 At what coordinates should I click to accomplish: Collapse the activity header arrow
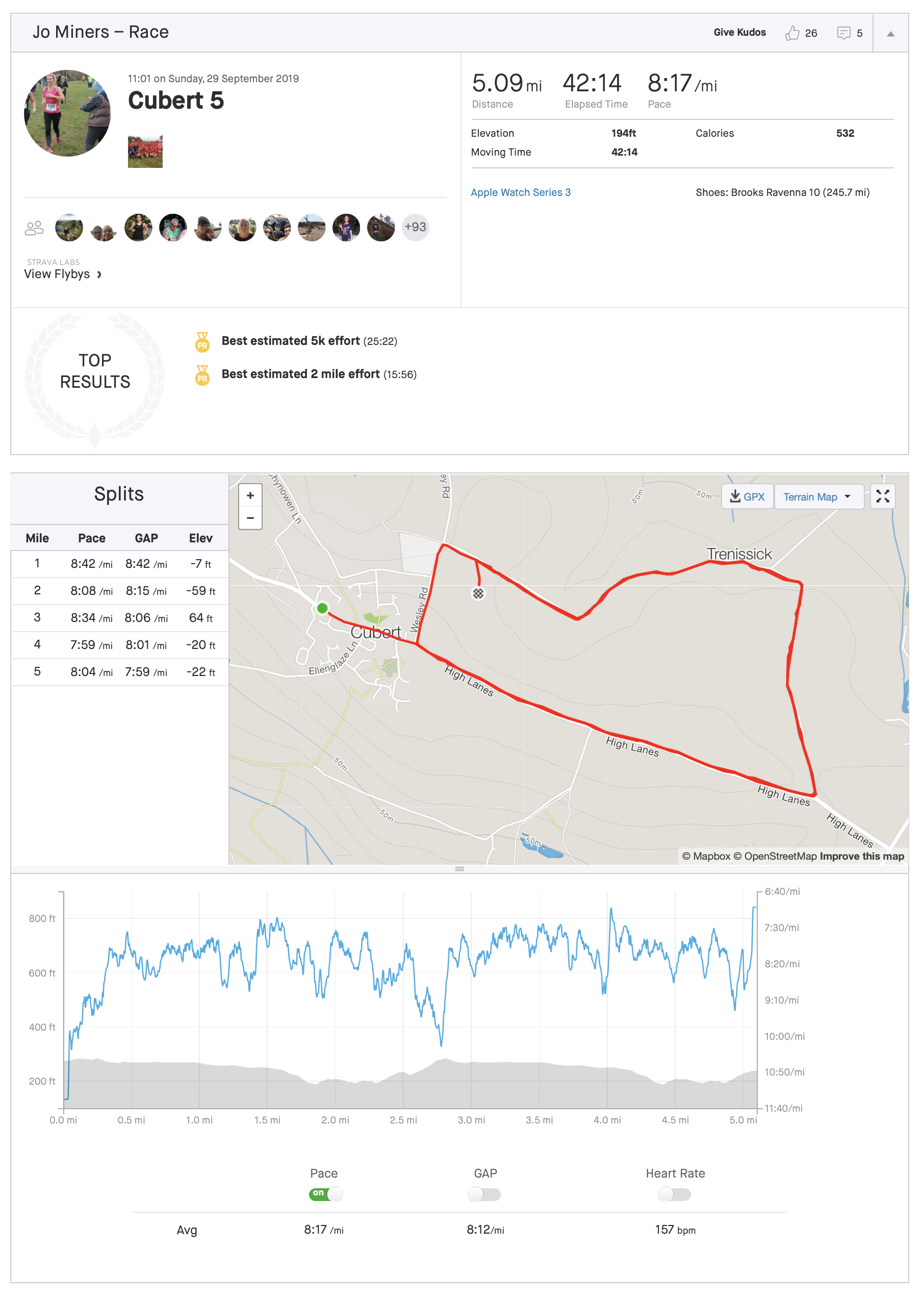coord(890,34)
